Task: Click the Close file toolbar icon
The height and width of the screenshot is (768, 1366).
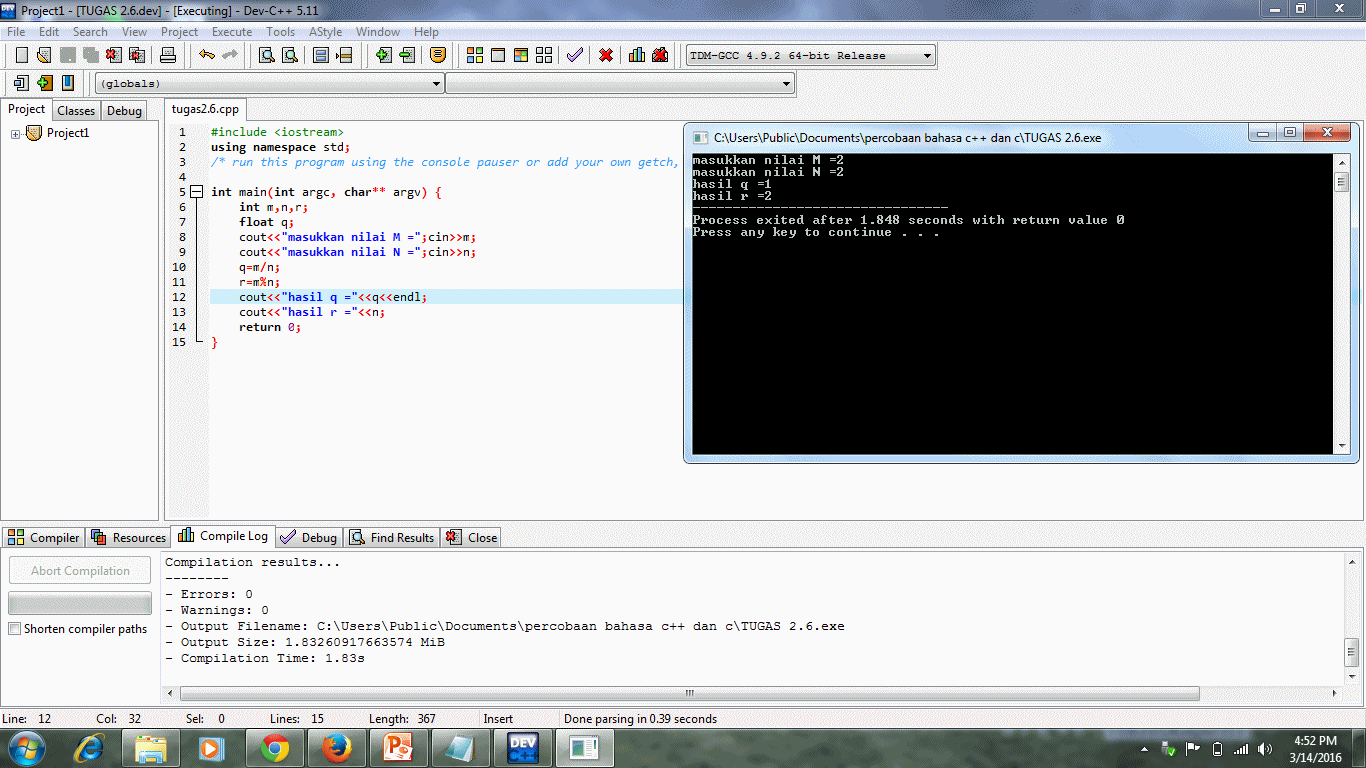Action: pyautogui.click(x=113, y=55)
